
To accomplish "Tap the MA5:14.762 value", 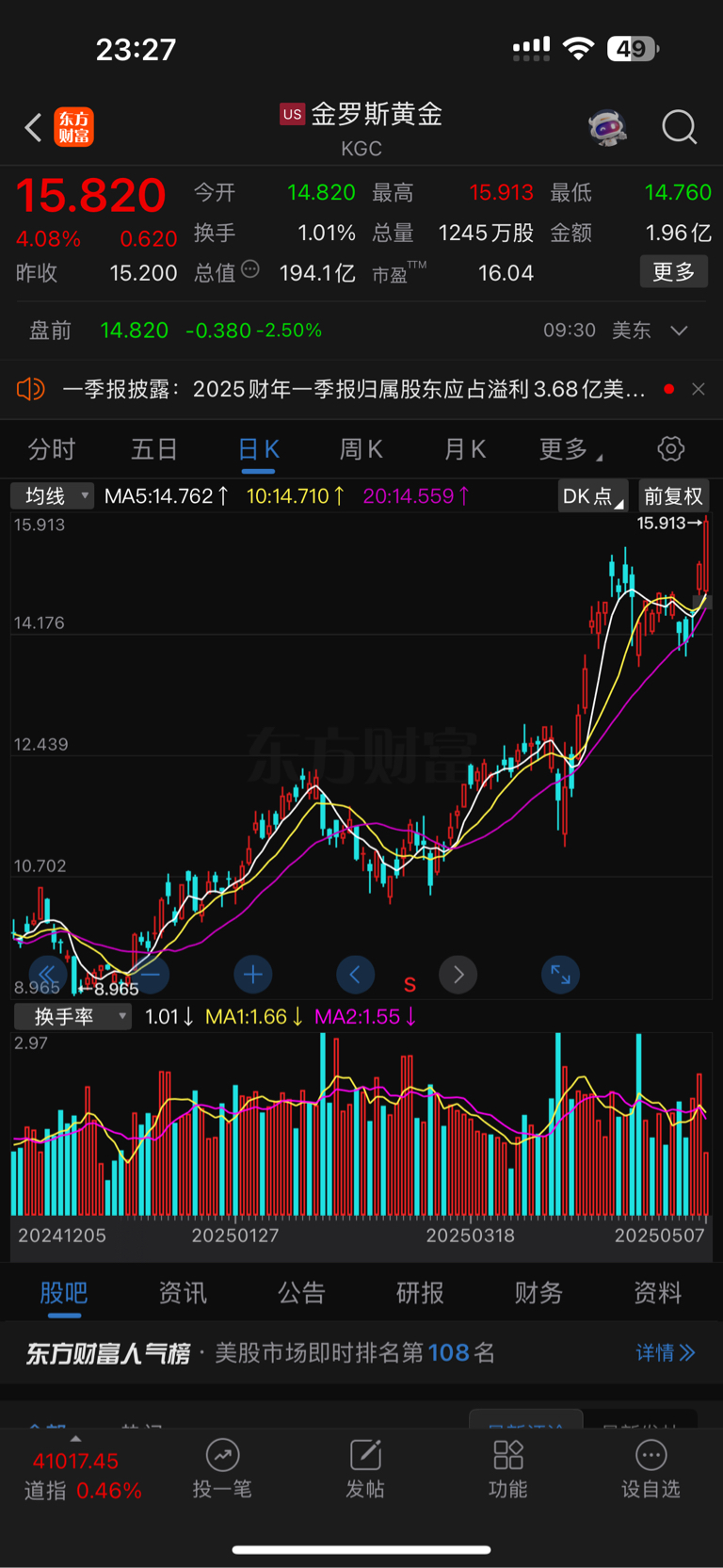I will click(x=167, y=496).
